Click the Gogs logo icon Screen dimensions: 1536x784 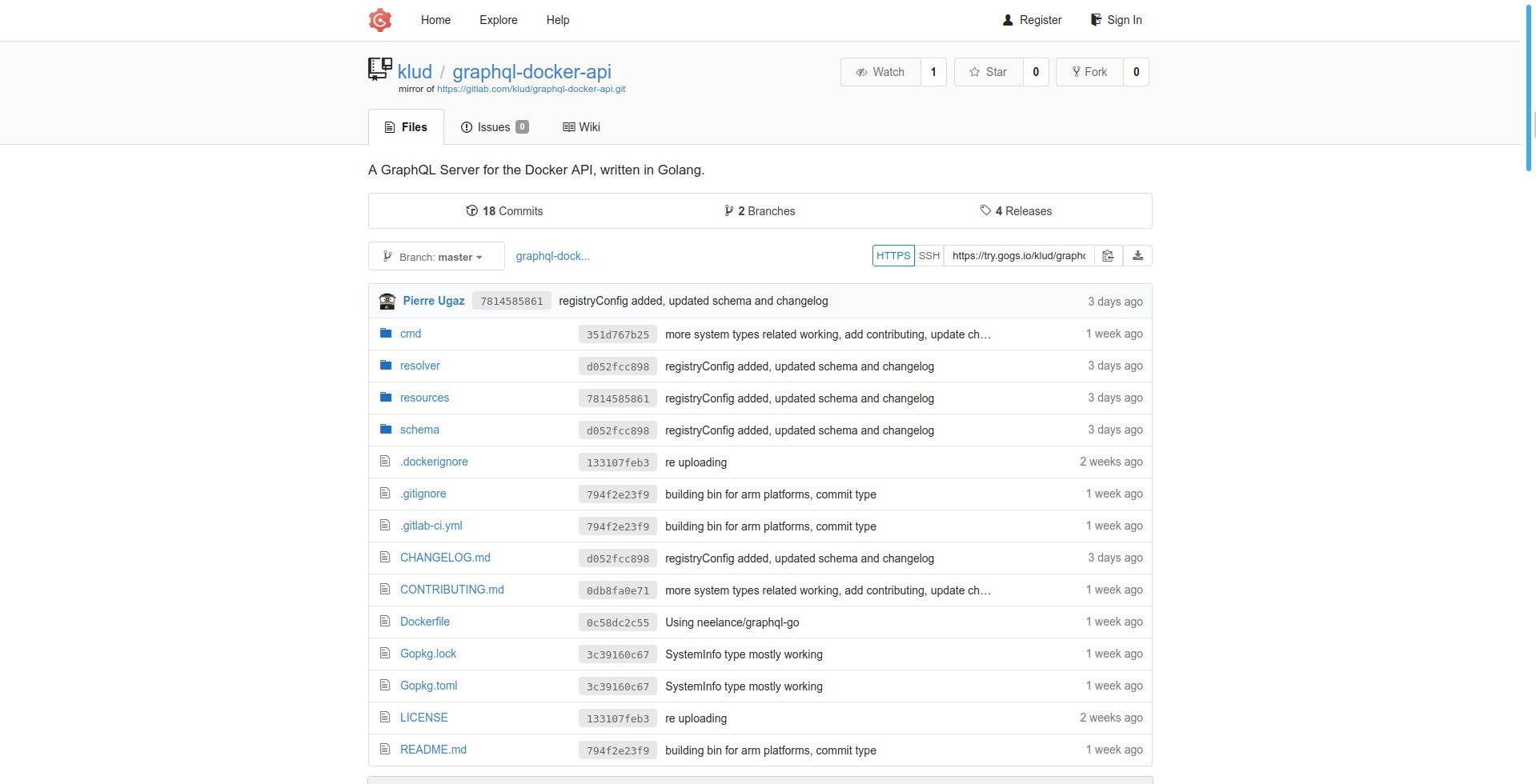pyautogui.click(x=380, y=20)
